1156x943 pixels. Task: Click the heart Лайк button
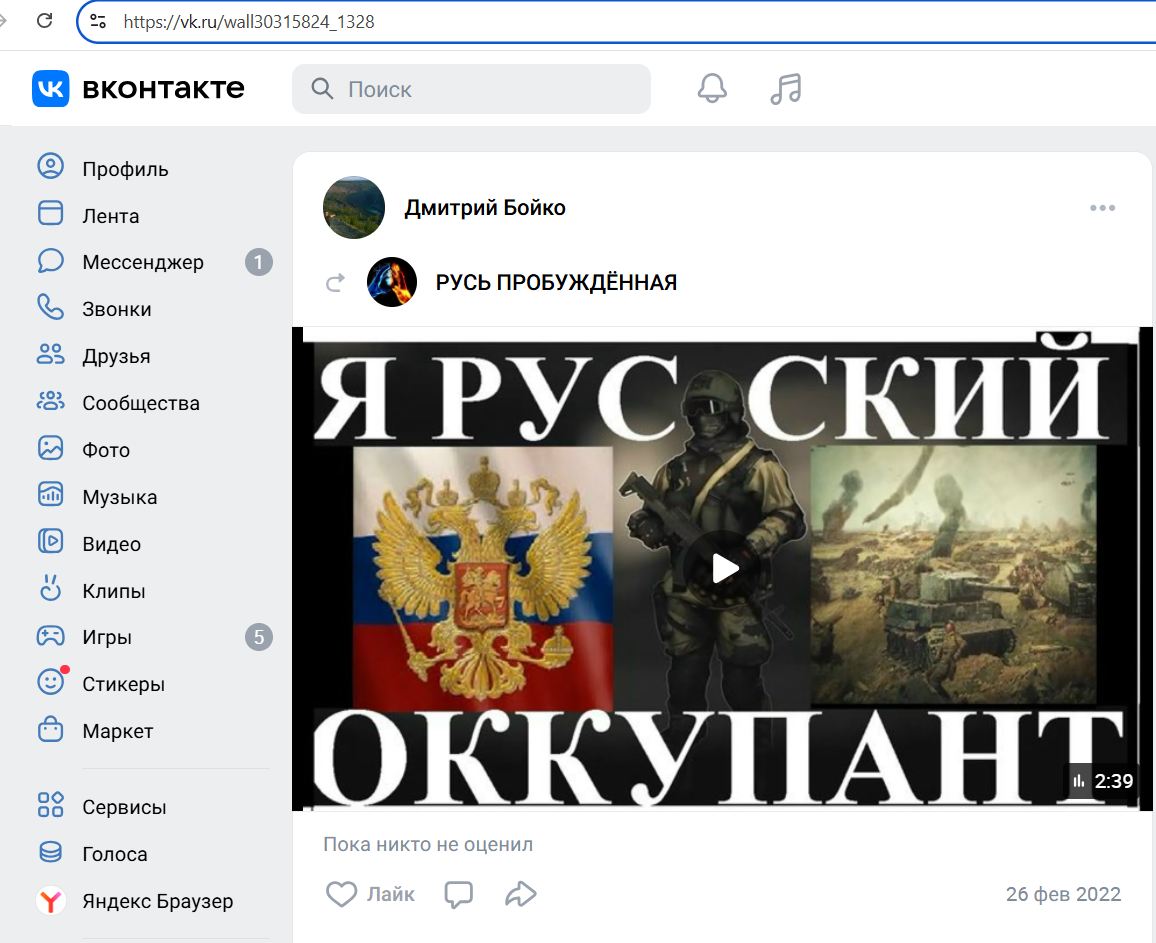click(370, 894)
